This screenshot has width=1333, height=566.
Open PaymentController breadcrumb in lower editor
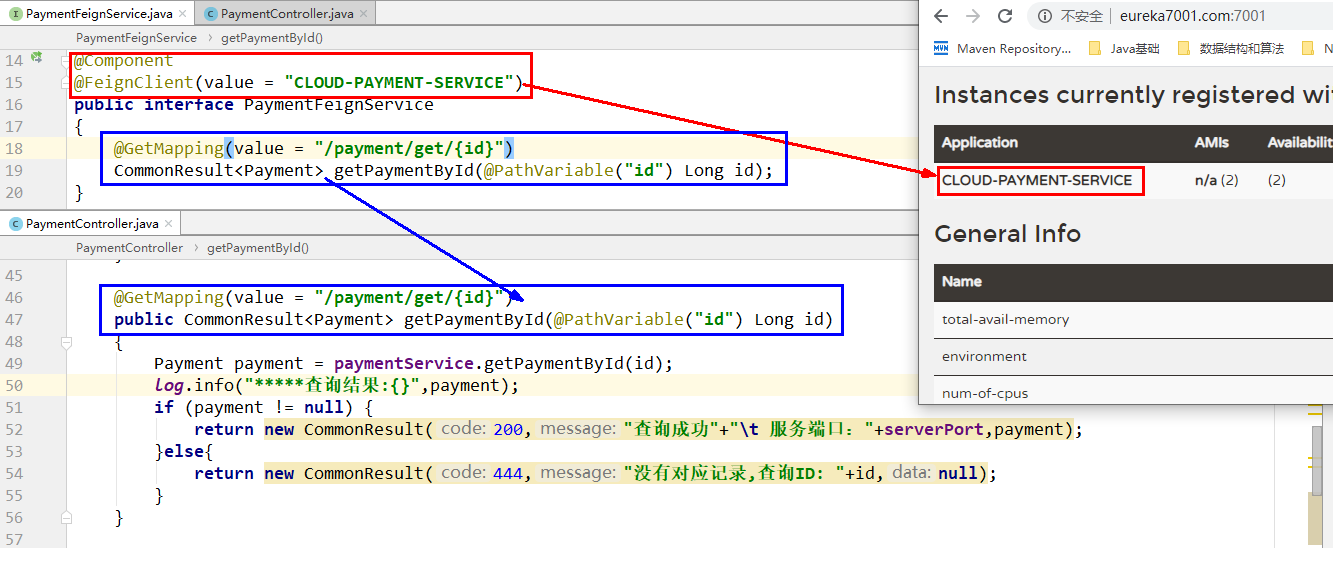tap(129, 248)
